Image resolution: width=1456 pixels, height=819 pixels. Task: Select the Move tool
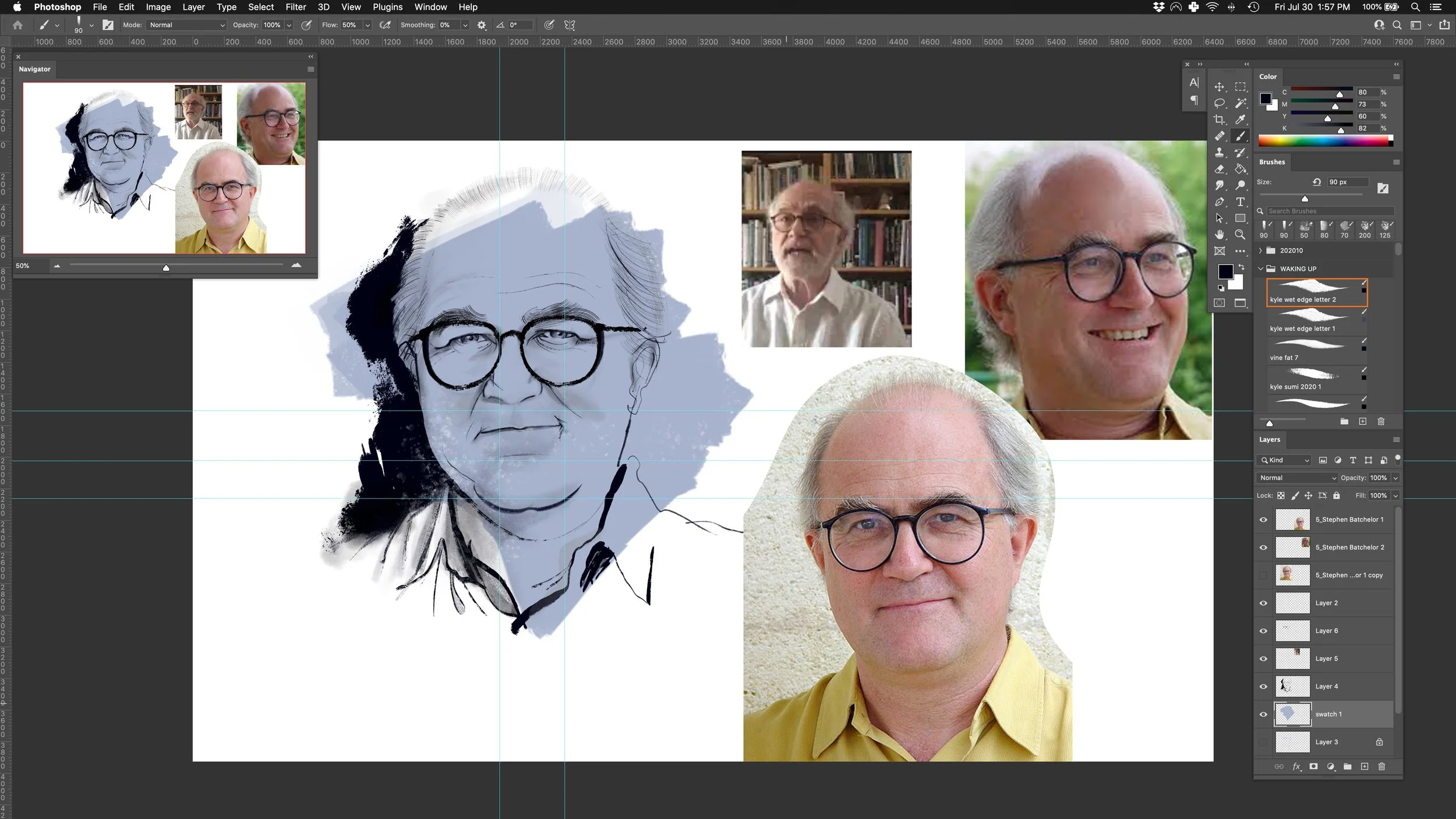tap(1219, 87)
